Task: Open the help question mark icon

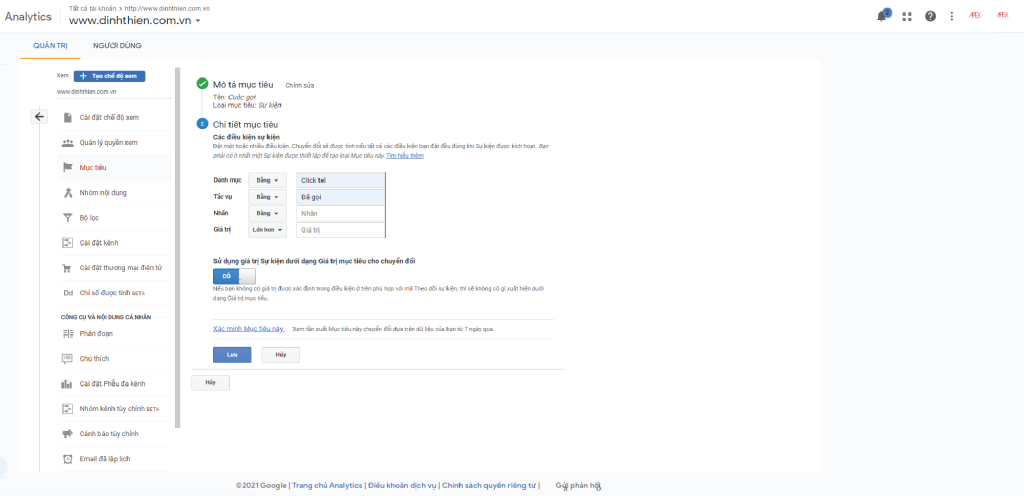Action: point(930,16)
